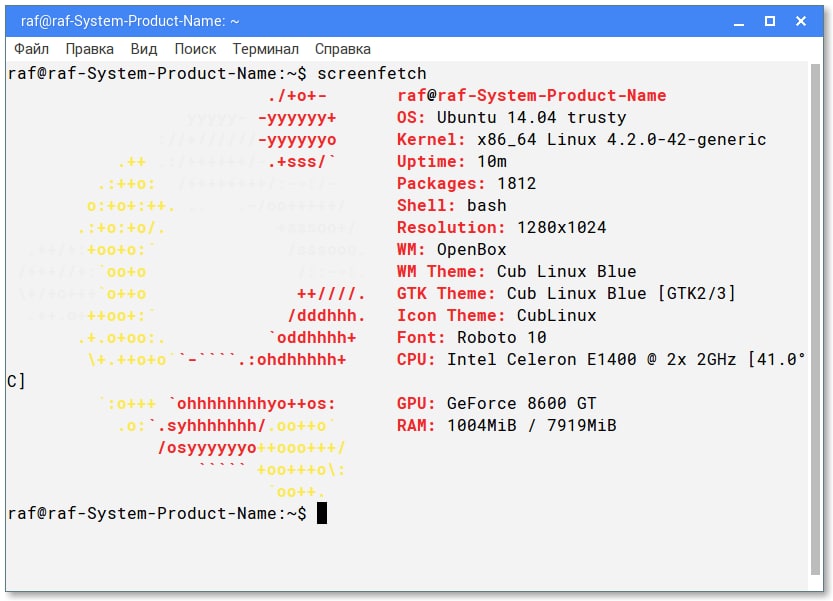Click the Font: Roboto 10 line
Screen dimensions: 833x601
[x=472, y=337]
